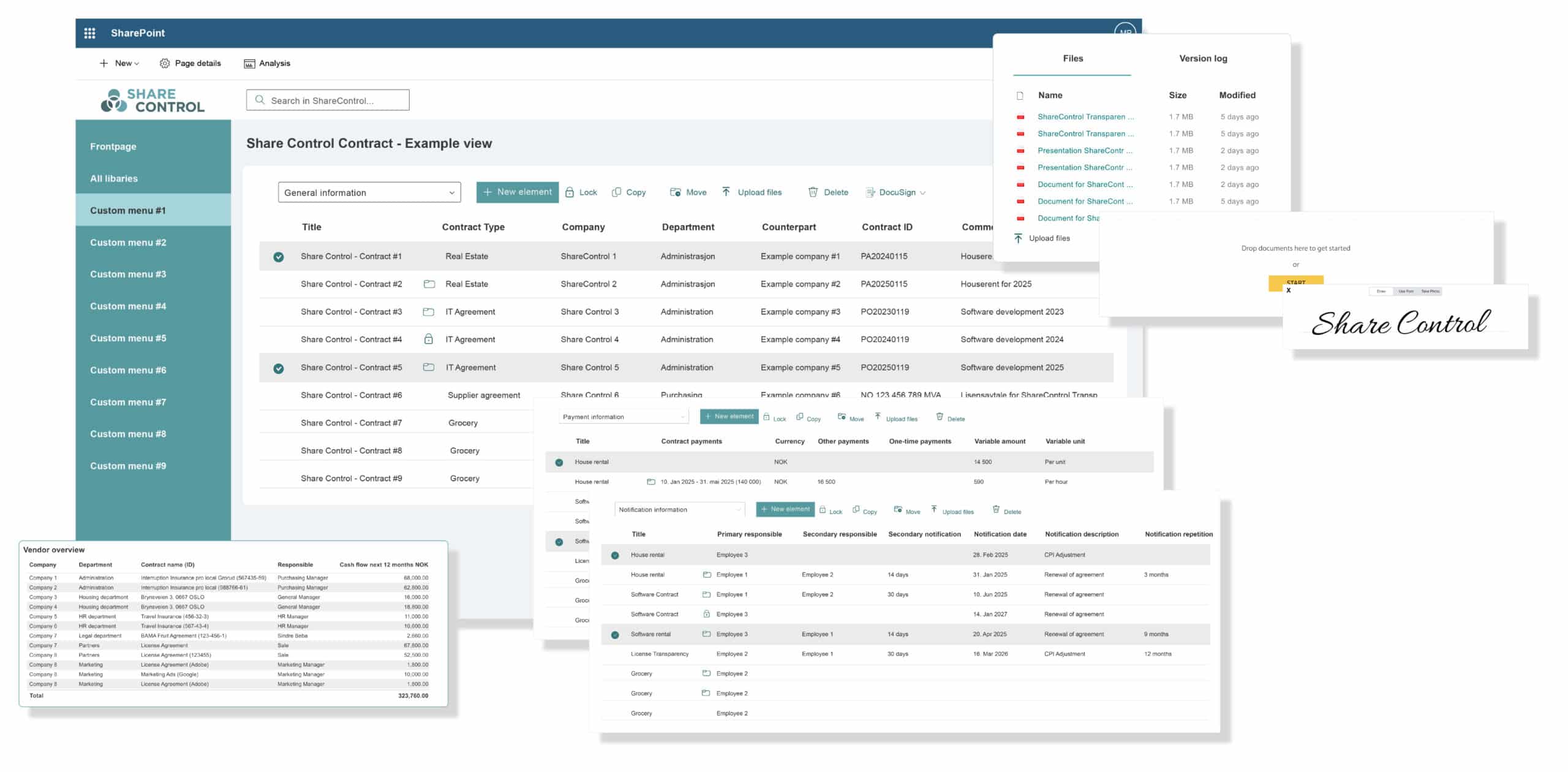Click lock icon beside Contract #4
The image size is (1568, 772).
point(429,339)
